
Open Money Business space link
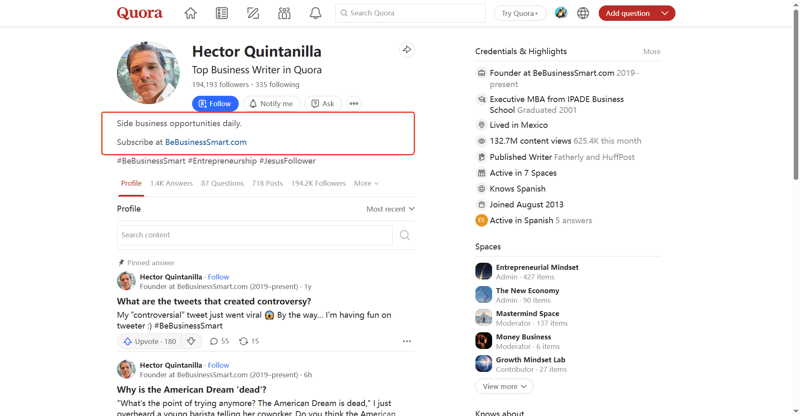pyautogui.click(x=523, y=337)
